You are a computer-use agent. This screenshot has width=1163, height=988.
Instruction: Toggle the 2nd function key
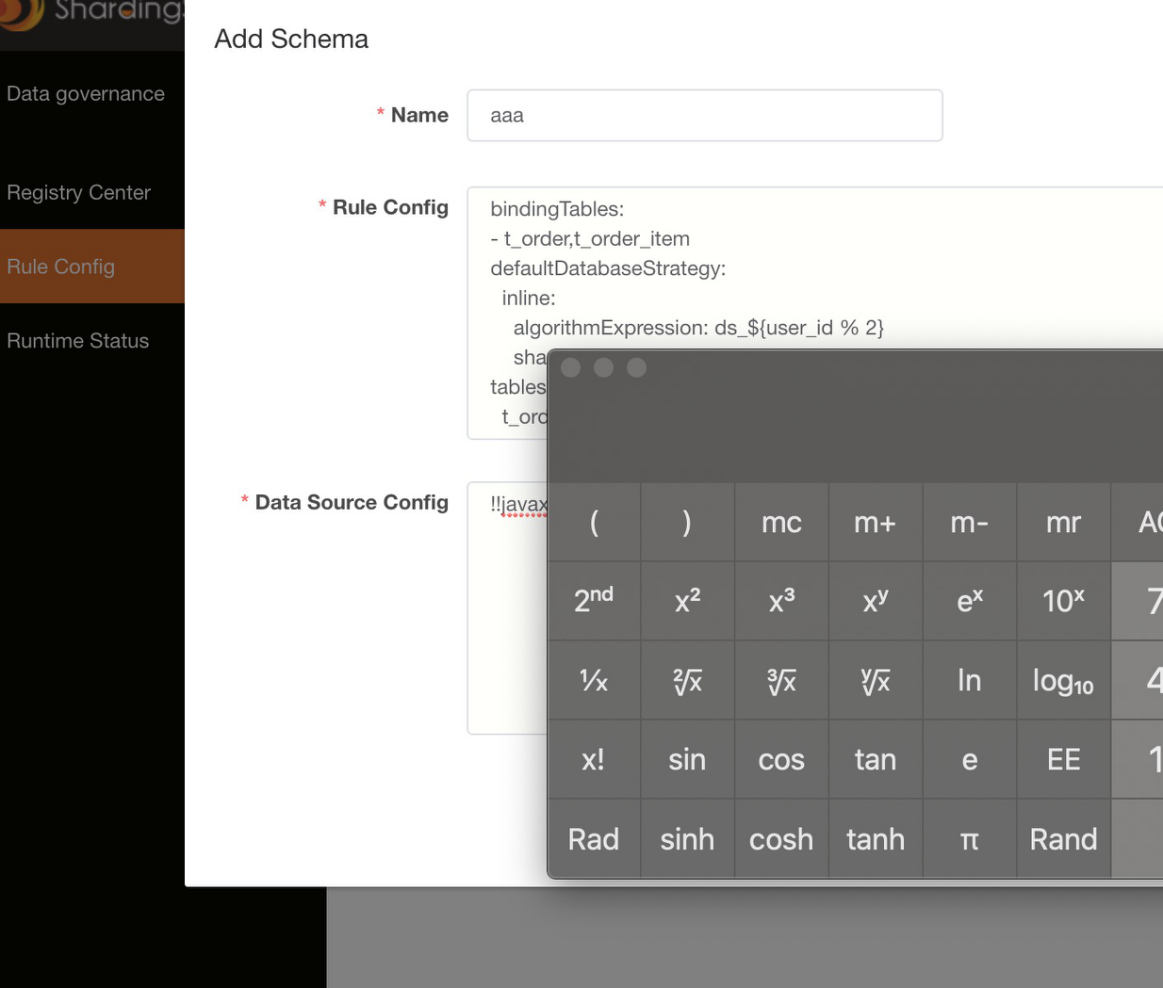tap(593, 601)
